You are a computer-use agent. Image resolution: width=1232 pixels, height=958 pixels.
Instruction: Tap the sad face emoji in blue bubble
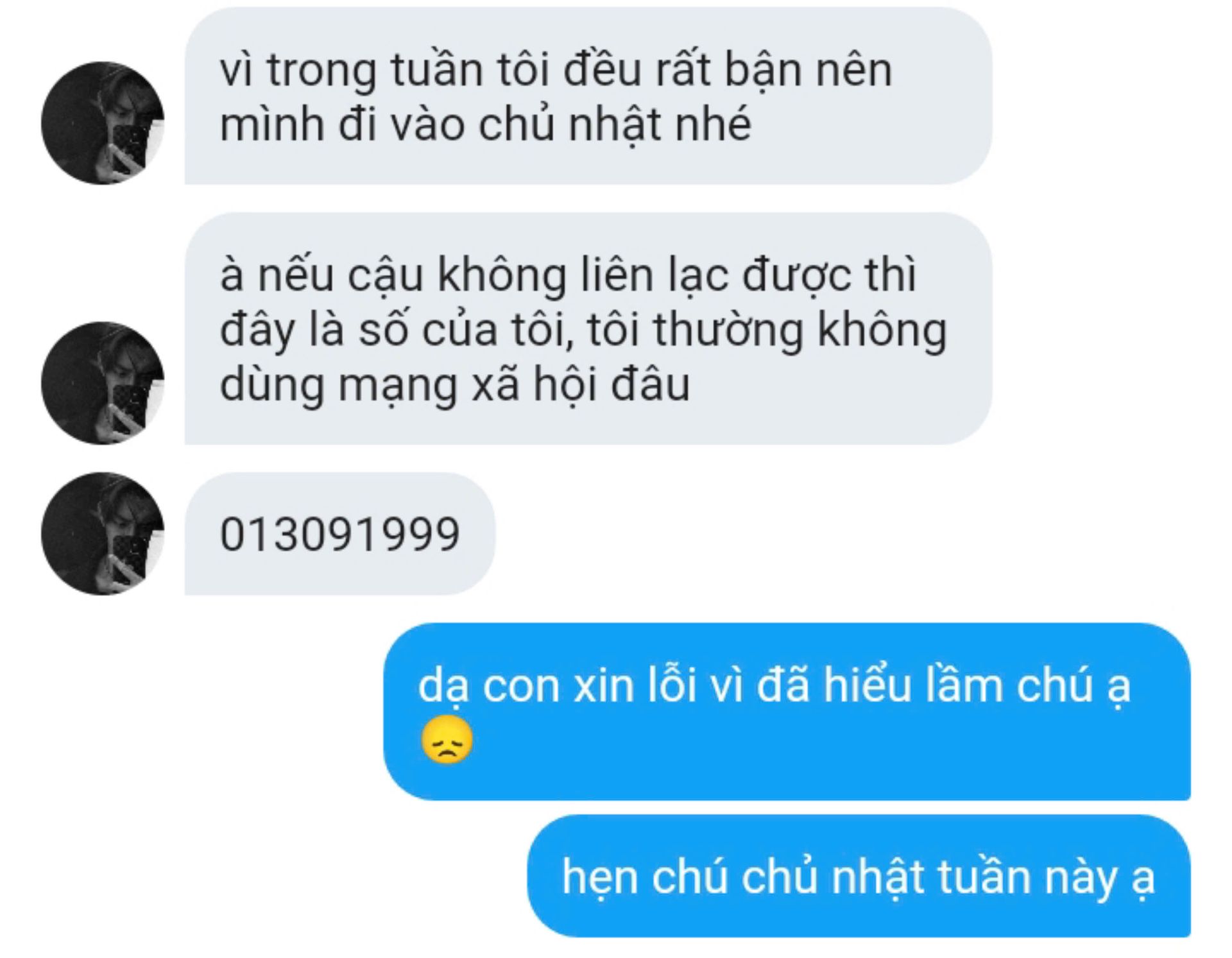(447, 740)
